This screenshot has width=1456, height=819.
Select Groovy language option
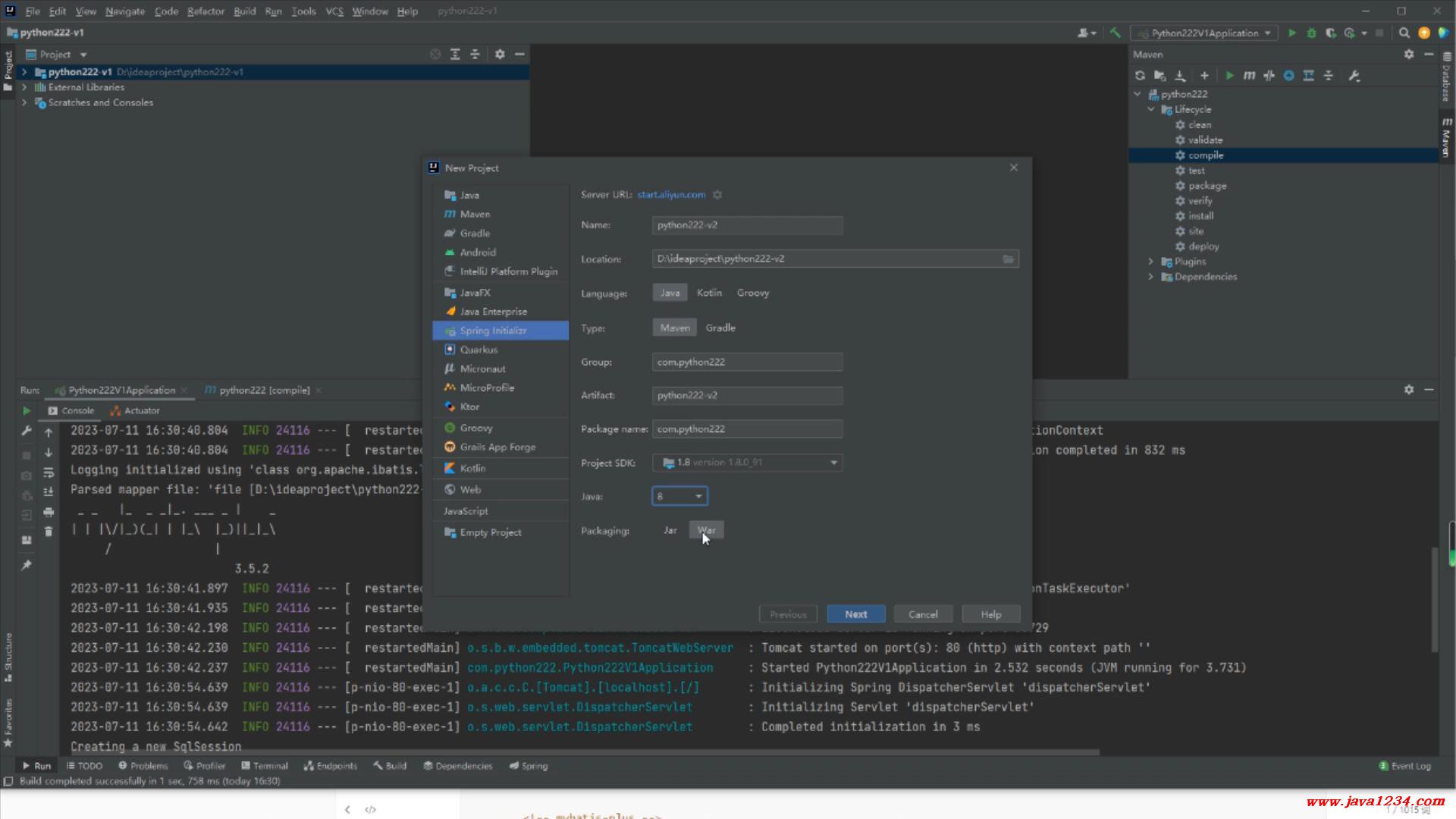click(x=753, y=293)
